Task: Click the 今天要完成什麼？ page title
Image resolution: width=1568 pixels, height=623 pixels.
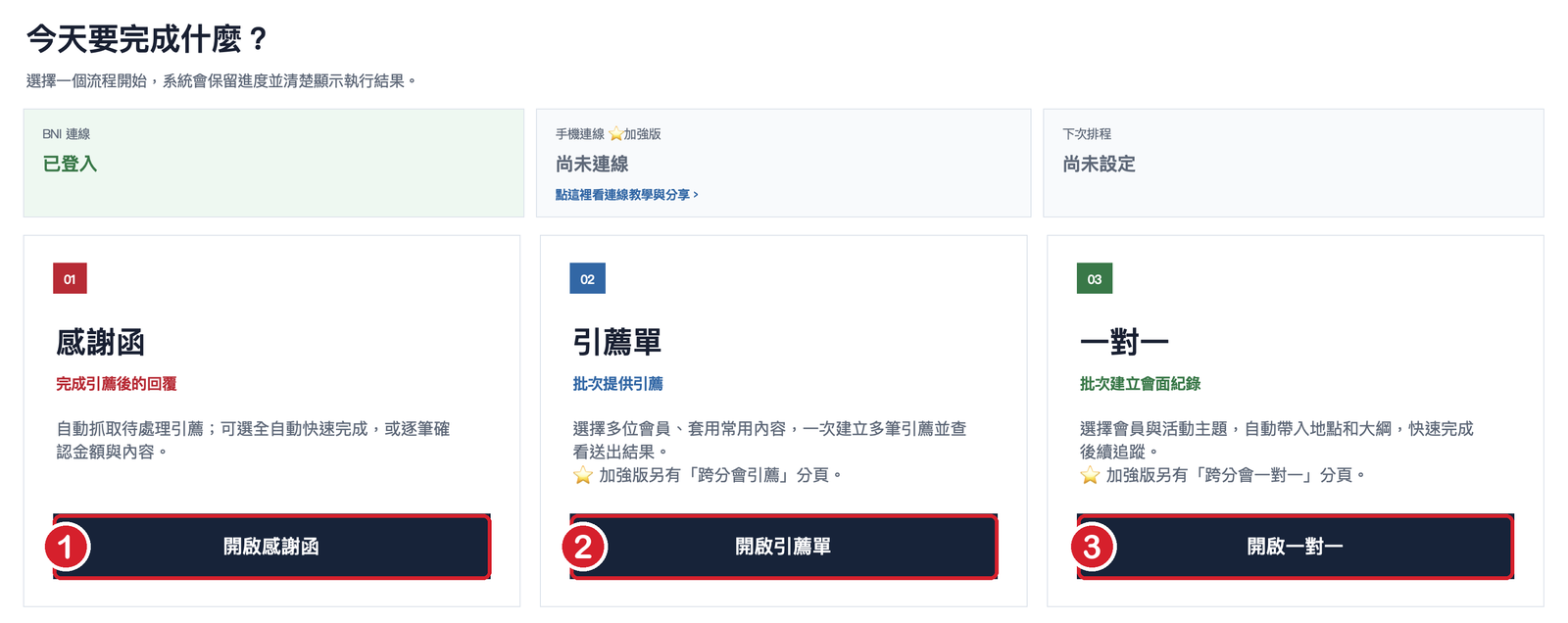Action: tap(147, 39)
